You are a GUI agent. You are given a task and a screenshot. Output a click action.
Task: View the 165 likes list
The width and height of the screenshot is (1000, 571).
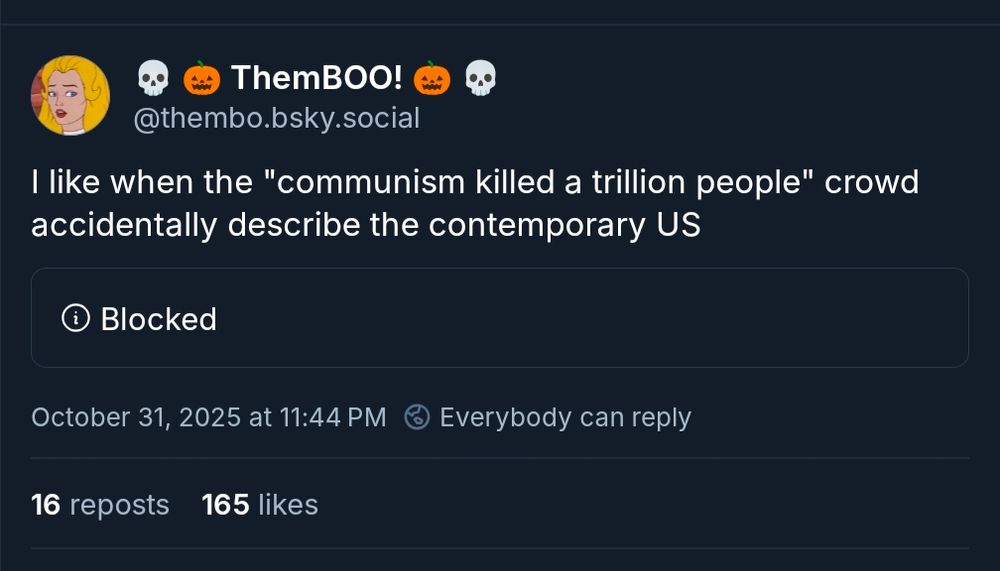pos(260,505)
